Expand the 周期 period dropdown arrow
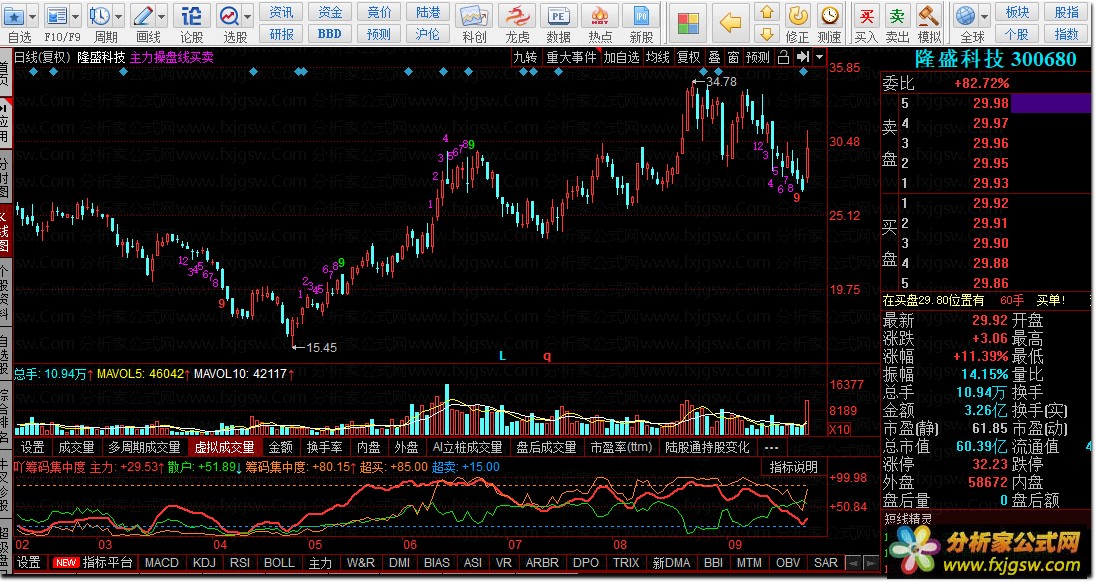Screen dimensions: 1097x582 (x=118, y=15)
